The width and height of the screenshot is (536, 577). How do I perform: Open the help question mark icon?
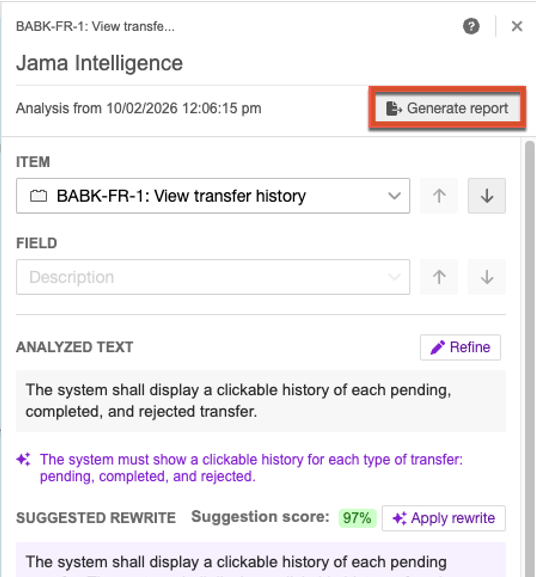[x=471, y=26]
